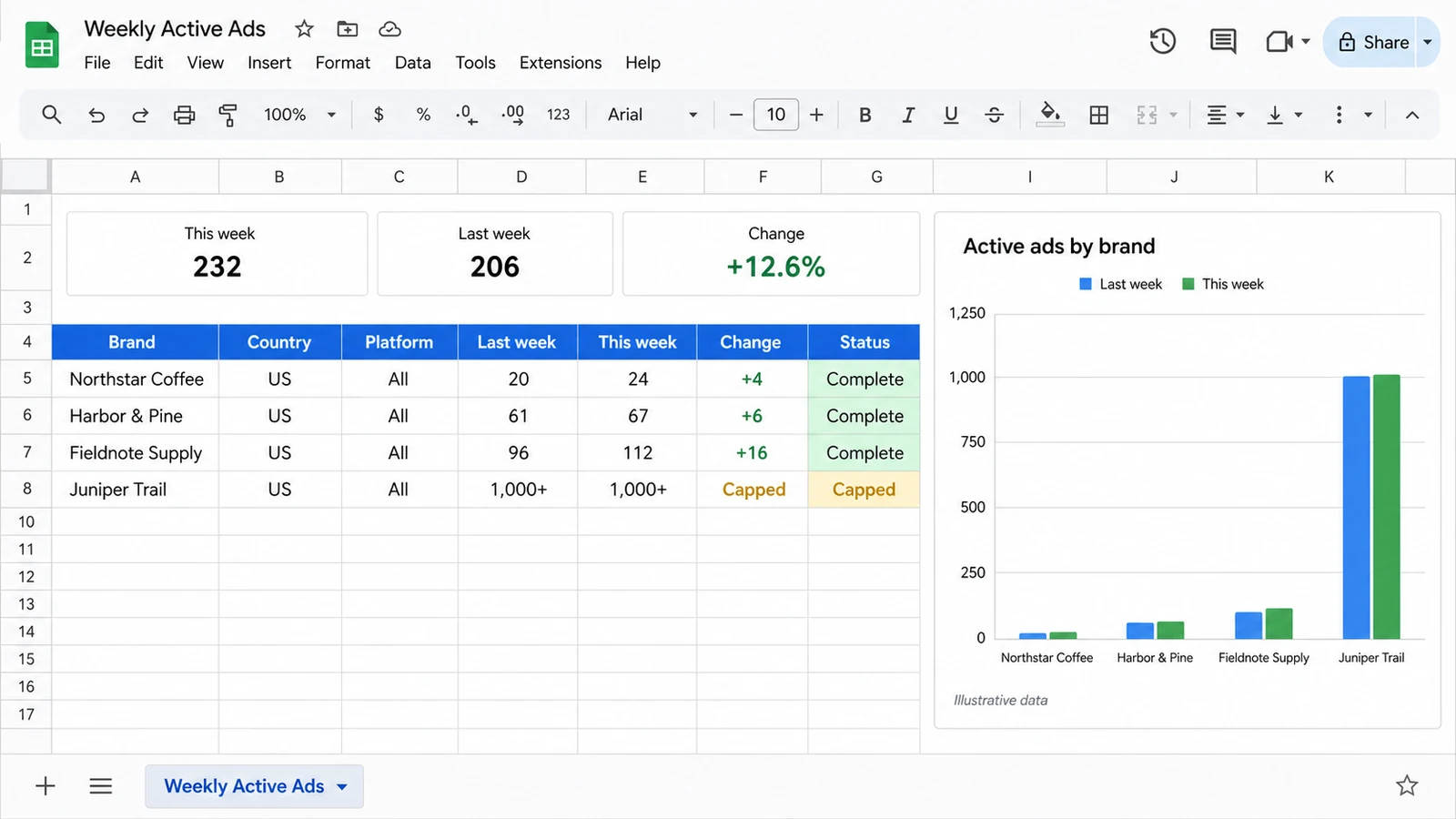
Task: Toggle underline formatting
Action: 951,115
